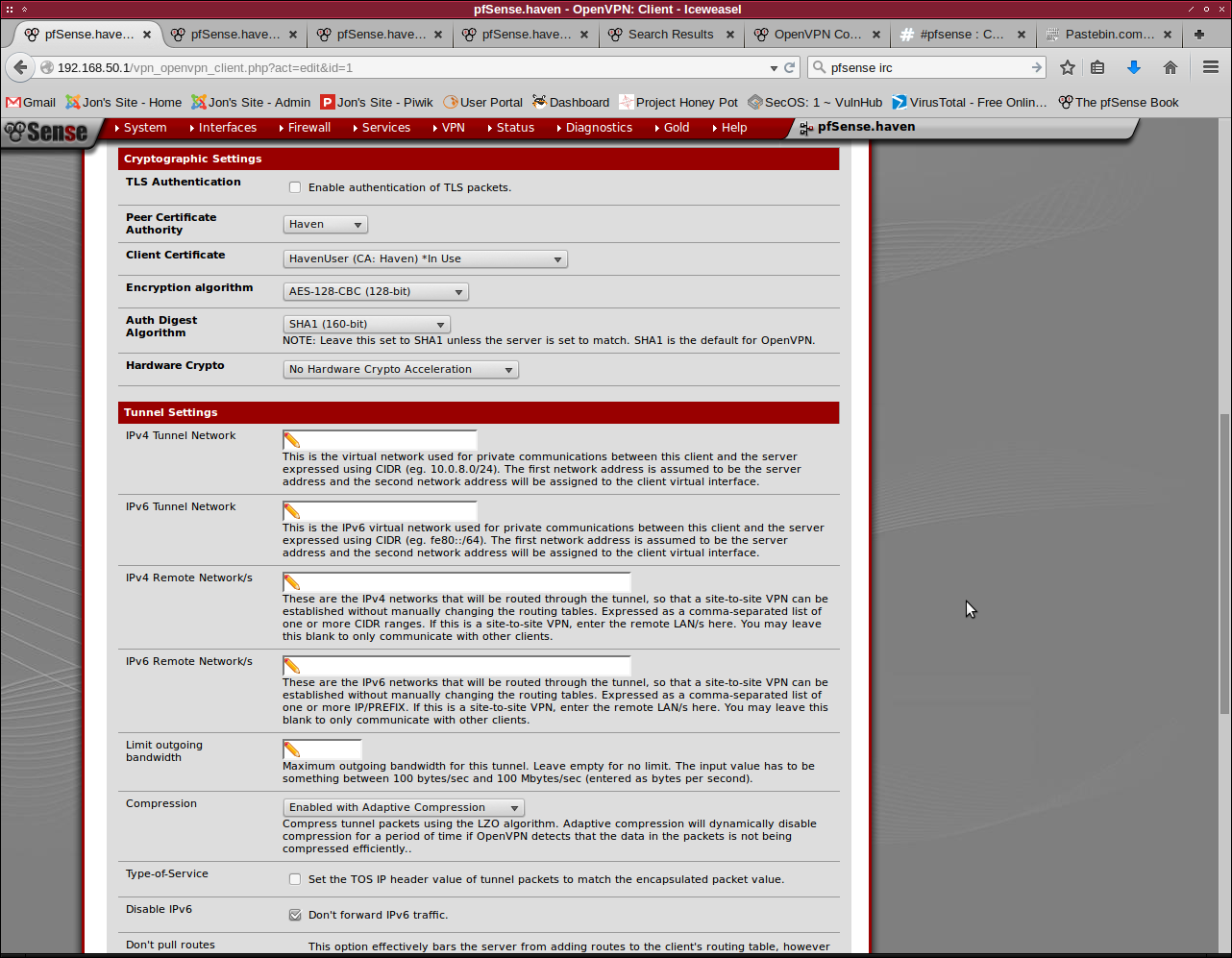
Task: Open the VPN menu
Action: 449,128
